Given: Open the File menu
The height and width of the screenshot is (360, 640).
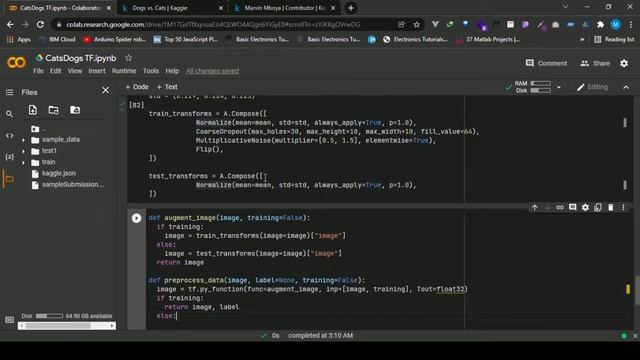Looking at the screenshot, I should [x=38, y=71].
